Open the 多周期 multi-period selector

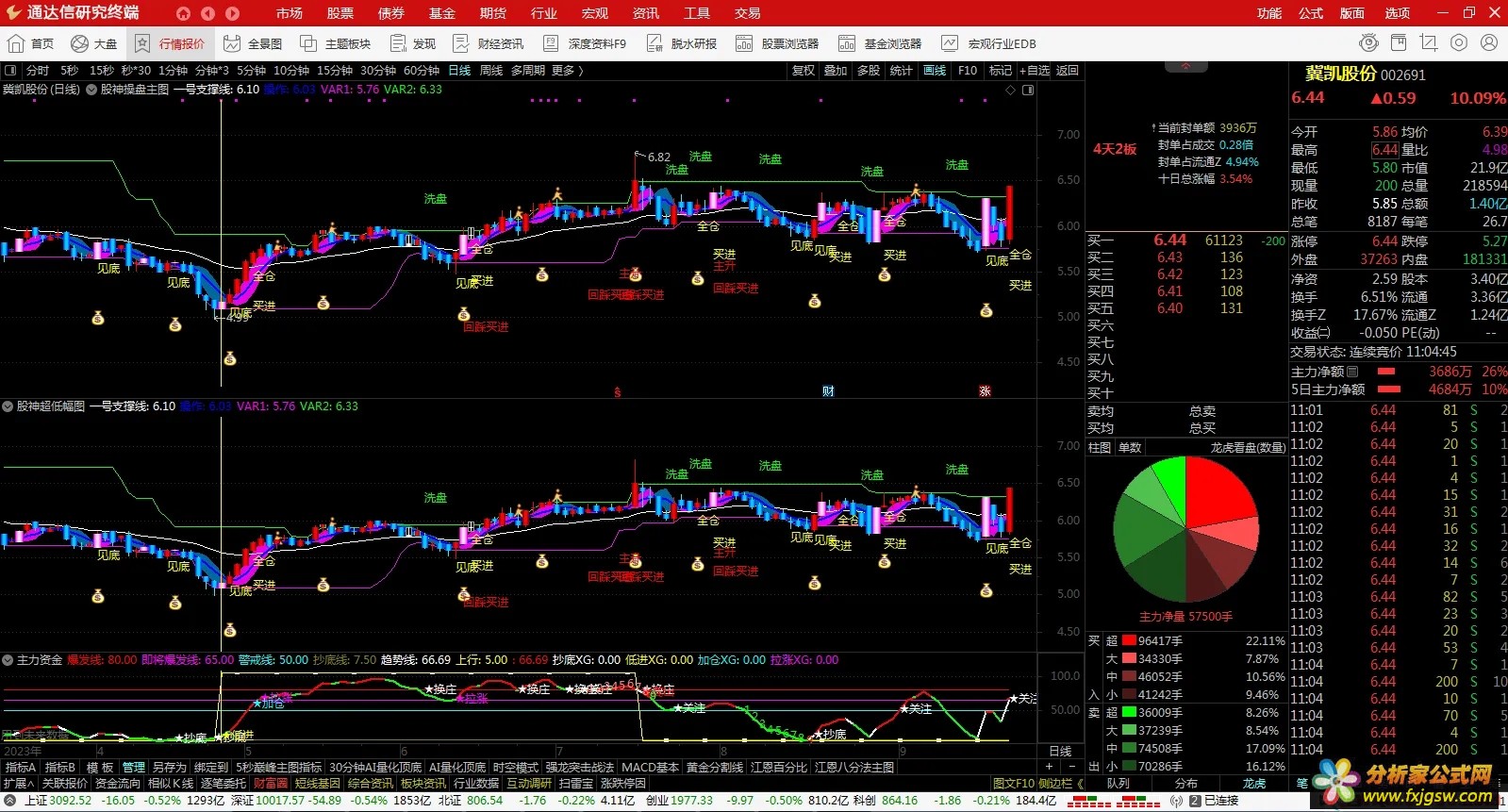528,70
